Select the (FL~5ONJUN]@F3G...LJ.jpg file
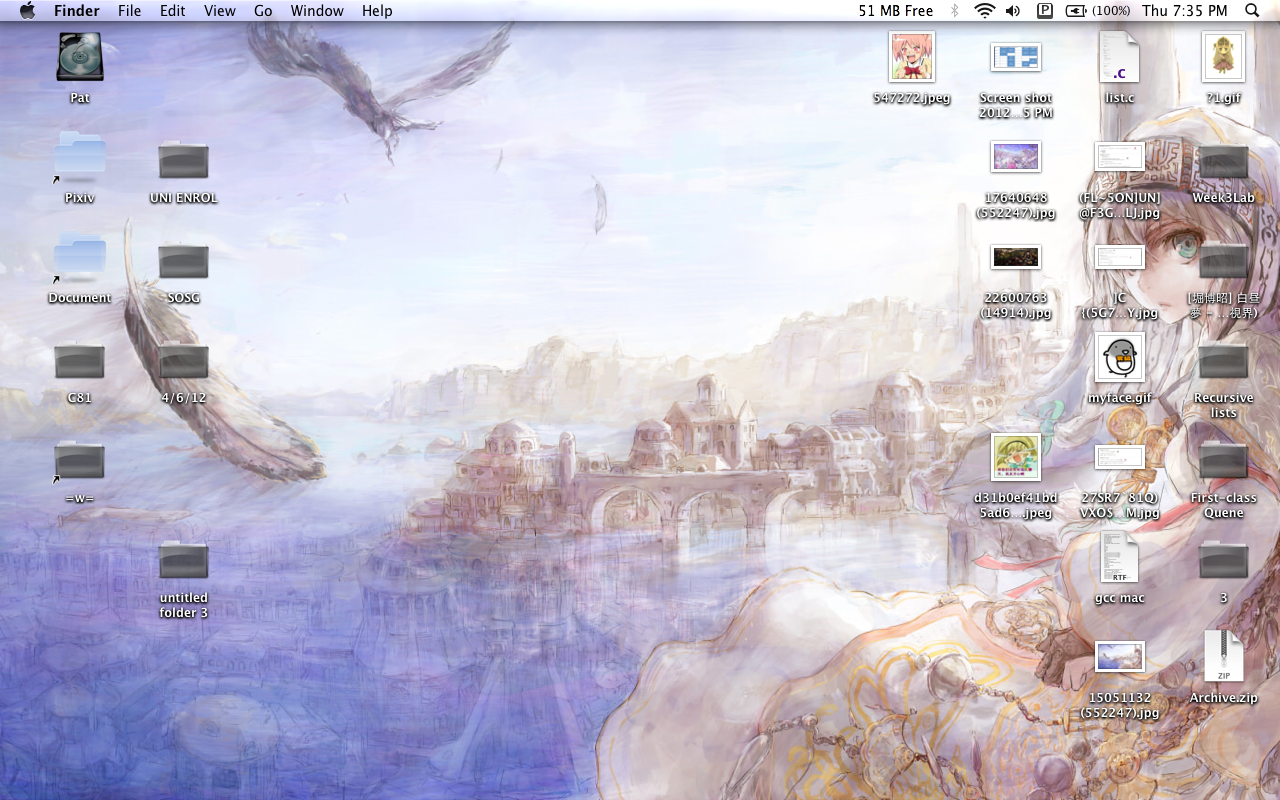 (x=1120, y=157)
